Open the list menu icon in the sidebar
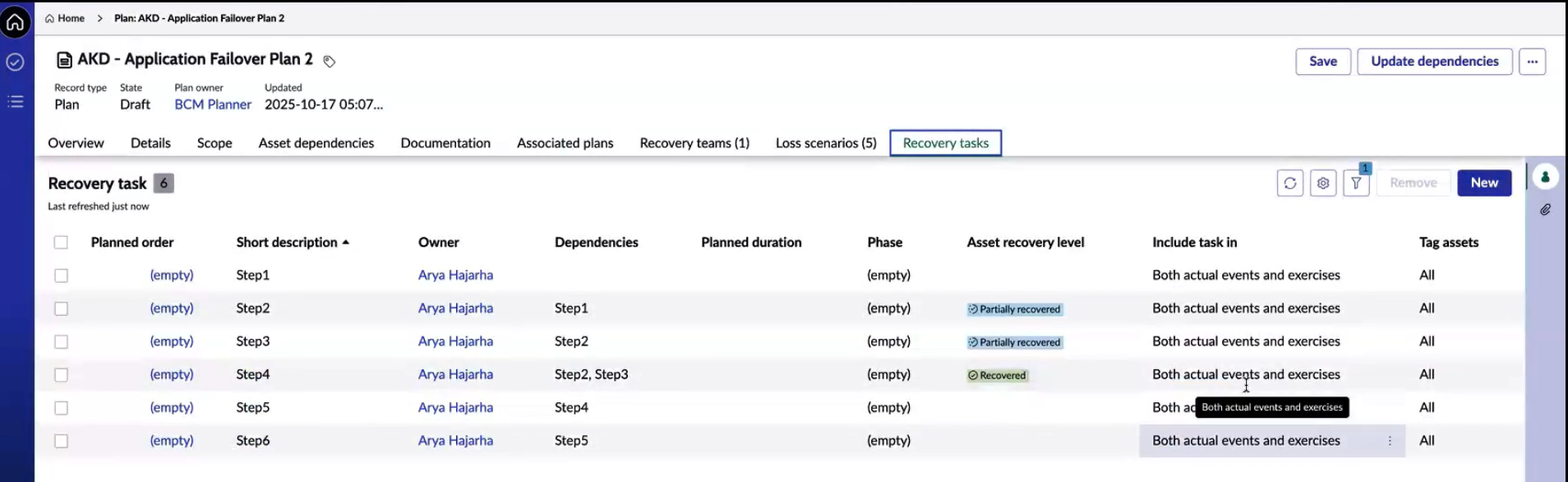This screenshot has height=482, width=1568. [x=15, y=101]
